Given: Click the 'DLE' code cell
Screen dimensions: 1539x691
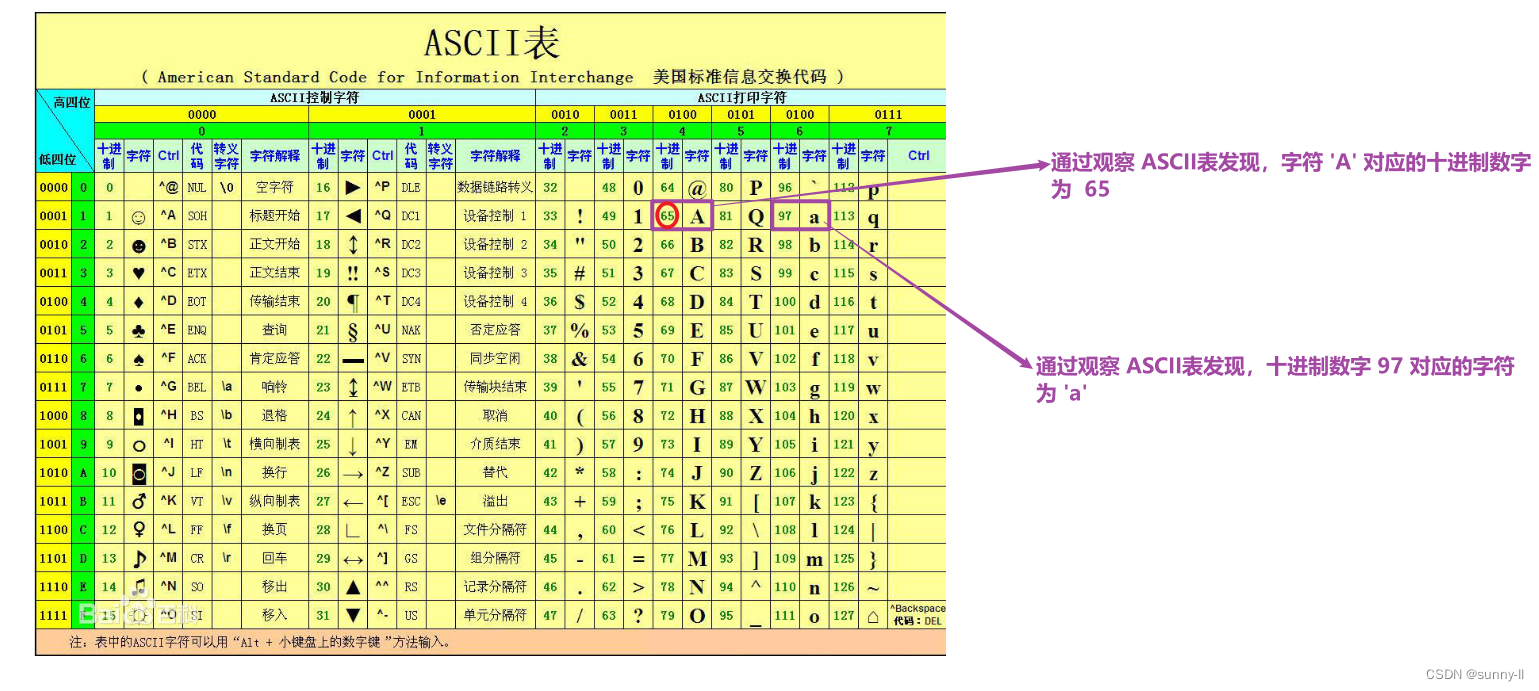Looking at the screenshot, I should [x=411, y=187].
